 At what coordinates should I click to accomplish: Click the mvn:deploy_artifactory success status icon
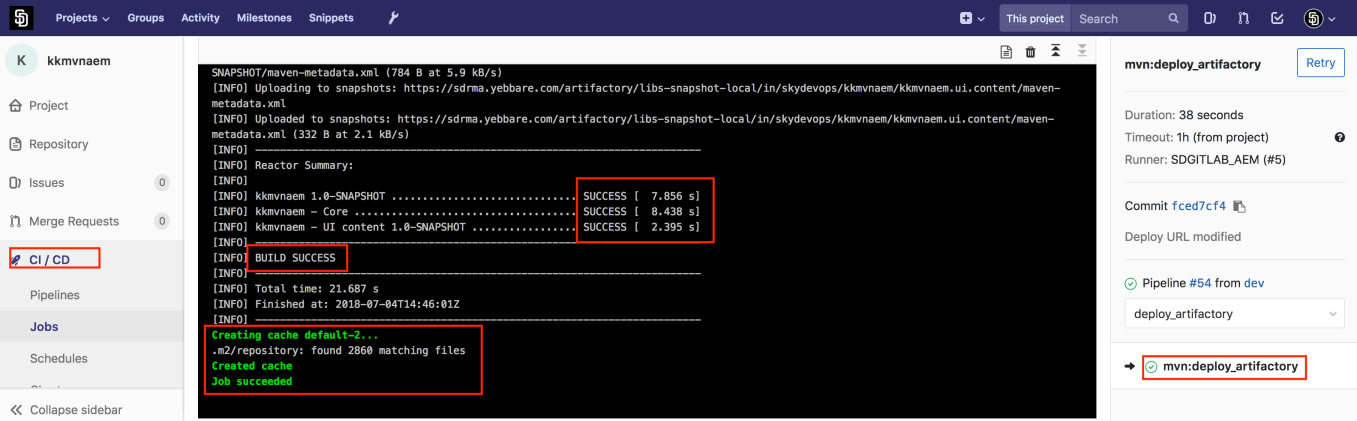tap(1151, 367)
